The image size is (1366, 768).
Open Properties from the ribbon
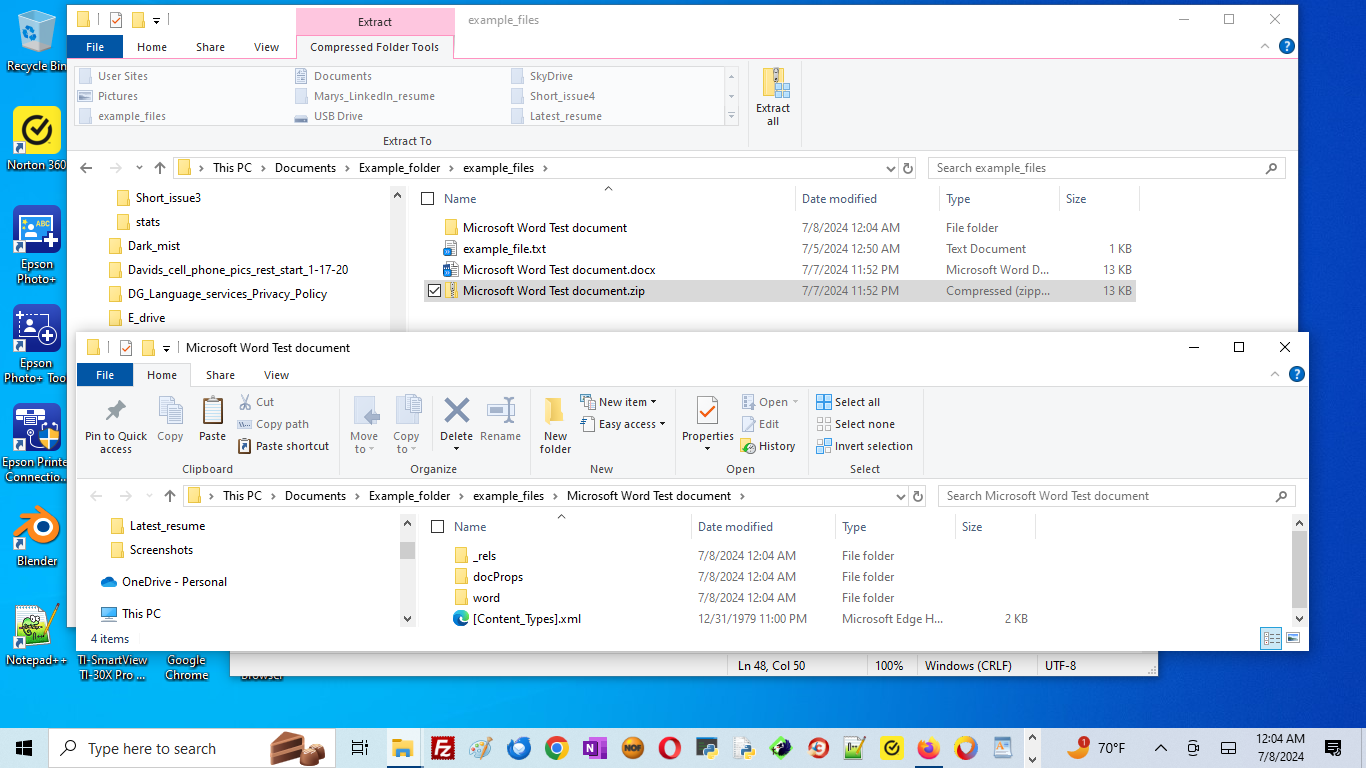[x=708, y=420]
